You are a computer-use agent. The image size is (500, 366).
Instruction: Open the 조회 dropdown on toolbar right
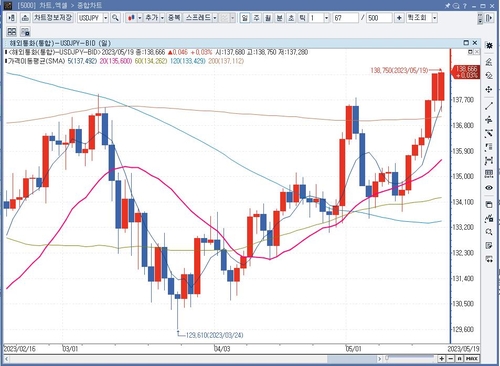pyautogui.click(x=435, y=18)
